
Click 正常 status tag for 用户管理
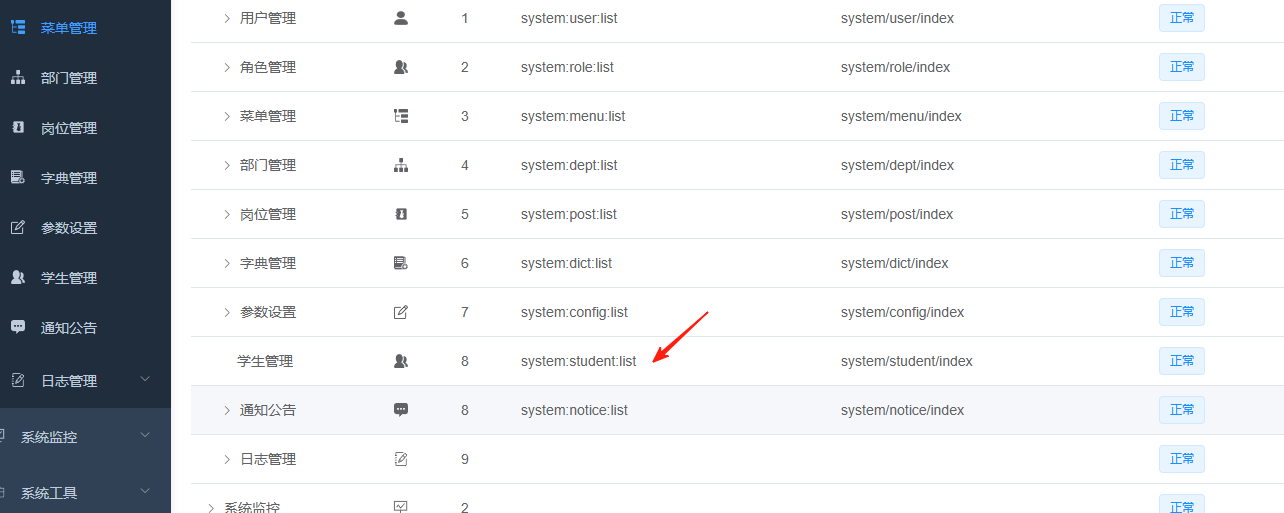click(x=1181, y=18)
